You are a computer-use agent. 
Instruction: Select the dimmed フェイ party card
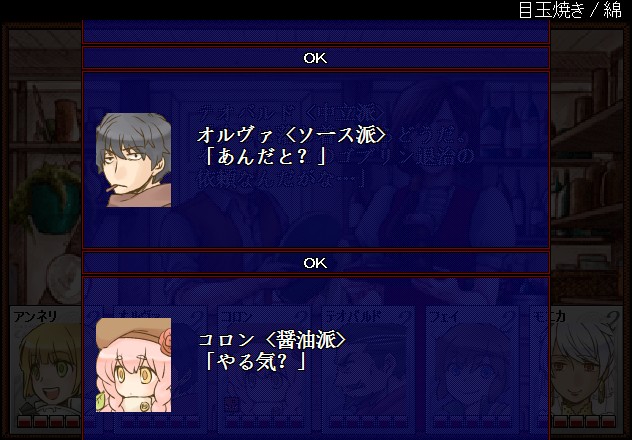pyautogui.click(x=472, y=369)
